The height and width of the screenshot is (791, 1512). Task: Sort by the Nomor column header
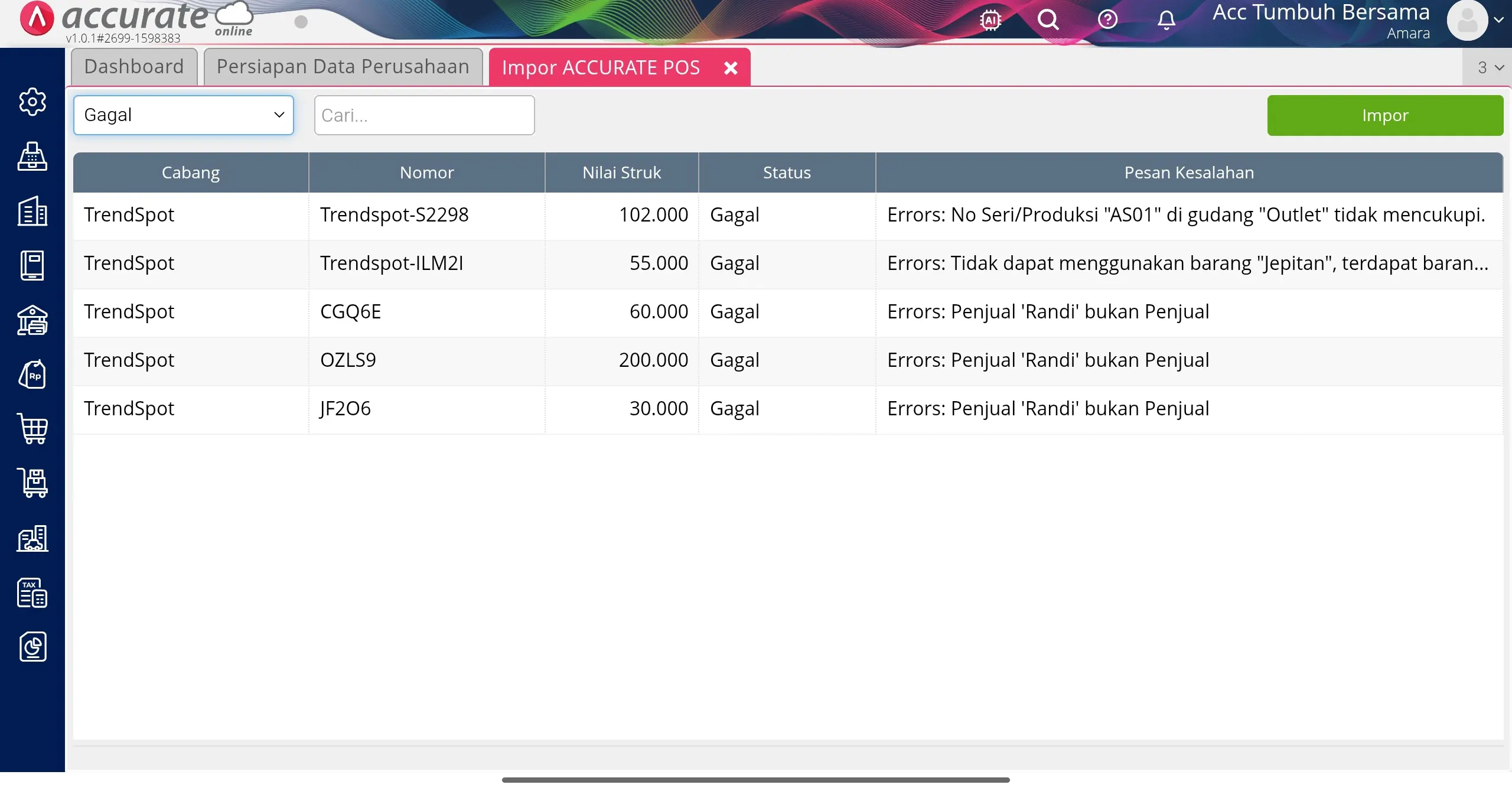426,172
